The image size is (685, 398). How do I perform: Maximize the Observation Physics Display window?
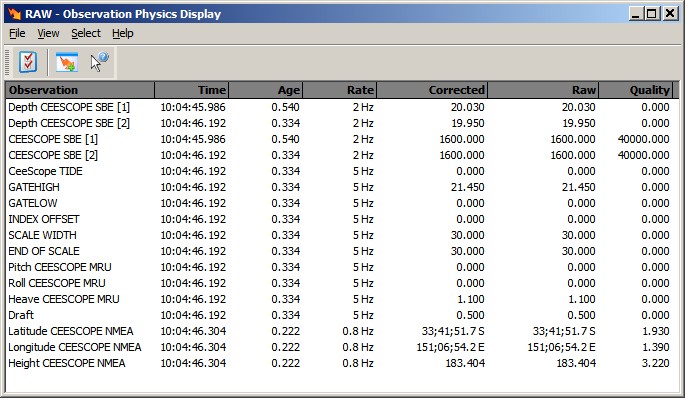coord(652,14)
